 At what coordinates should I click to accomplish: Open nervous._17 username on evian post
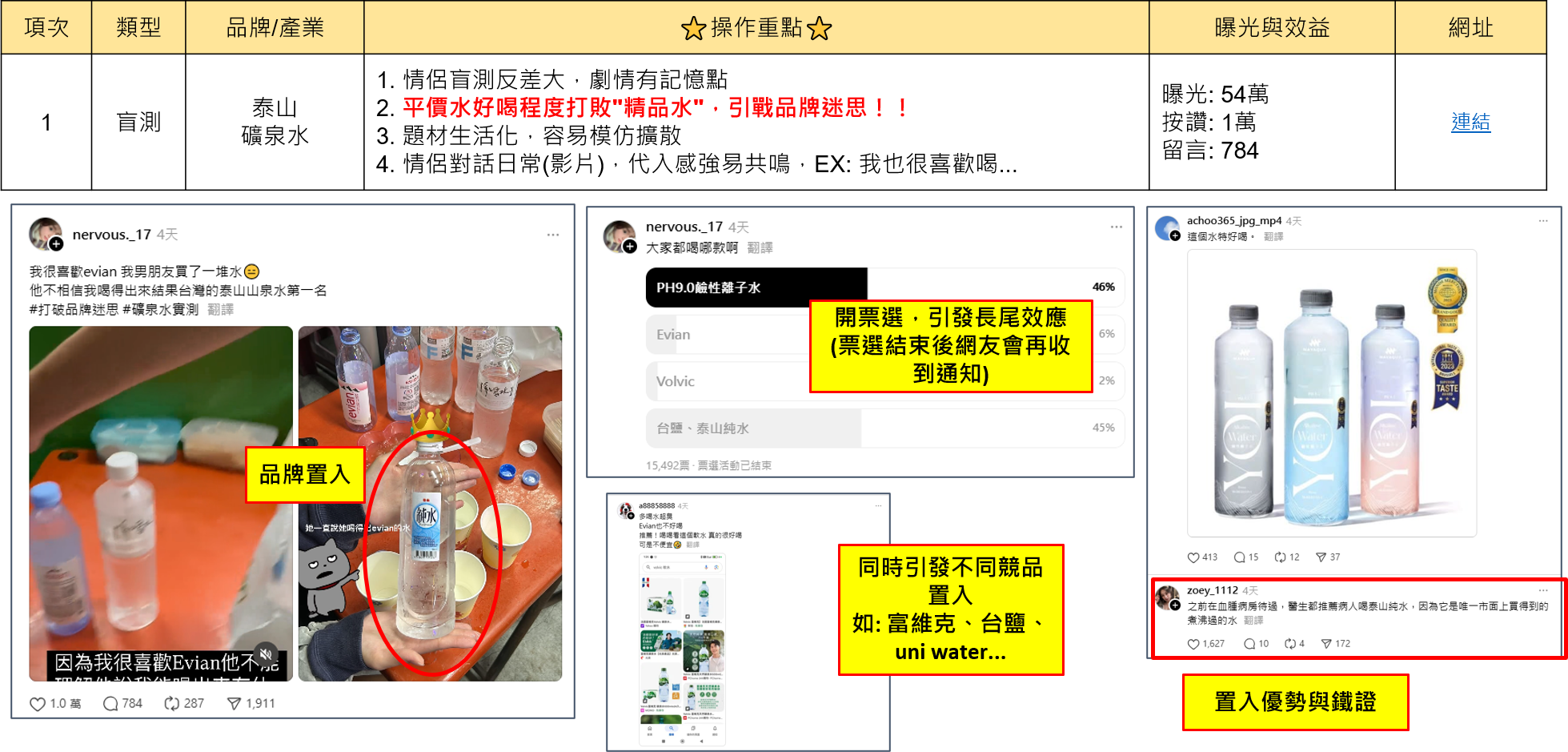pos(111,235)
